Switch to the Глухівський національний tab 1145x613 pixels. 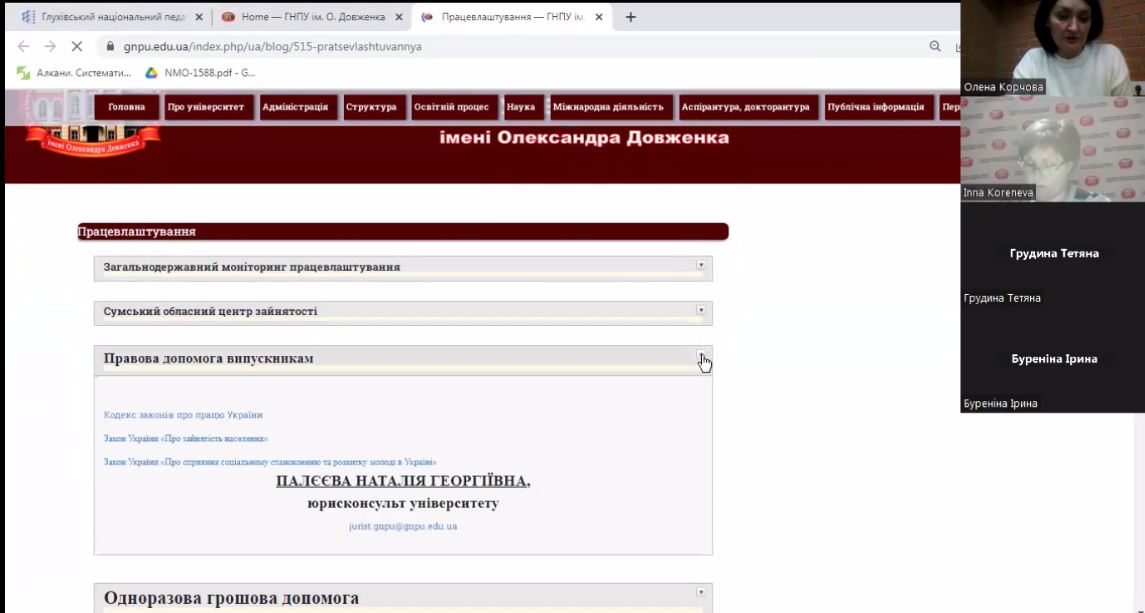(112, 17)
